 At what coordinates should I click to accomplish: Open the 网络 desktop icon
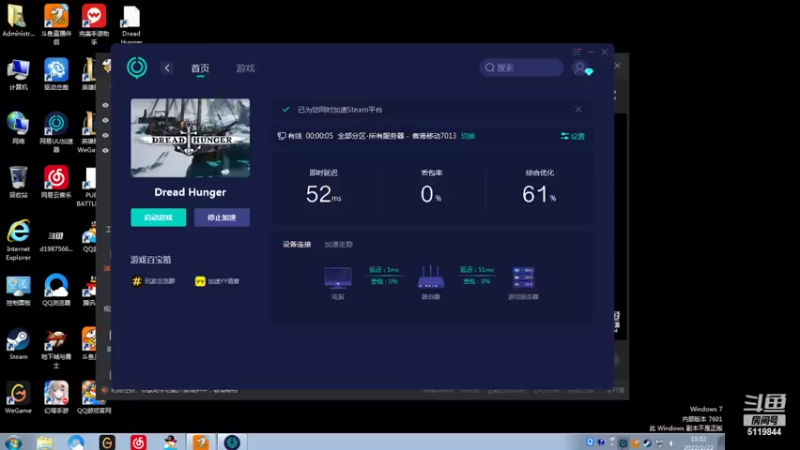click(x=18, y=128)
